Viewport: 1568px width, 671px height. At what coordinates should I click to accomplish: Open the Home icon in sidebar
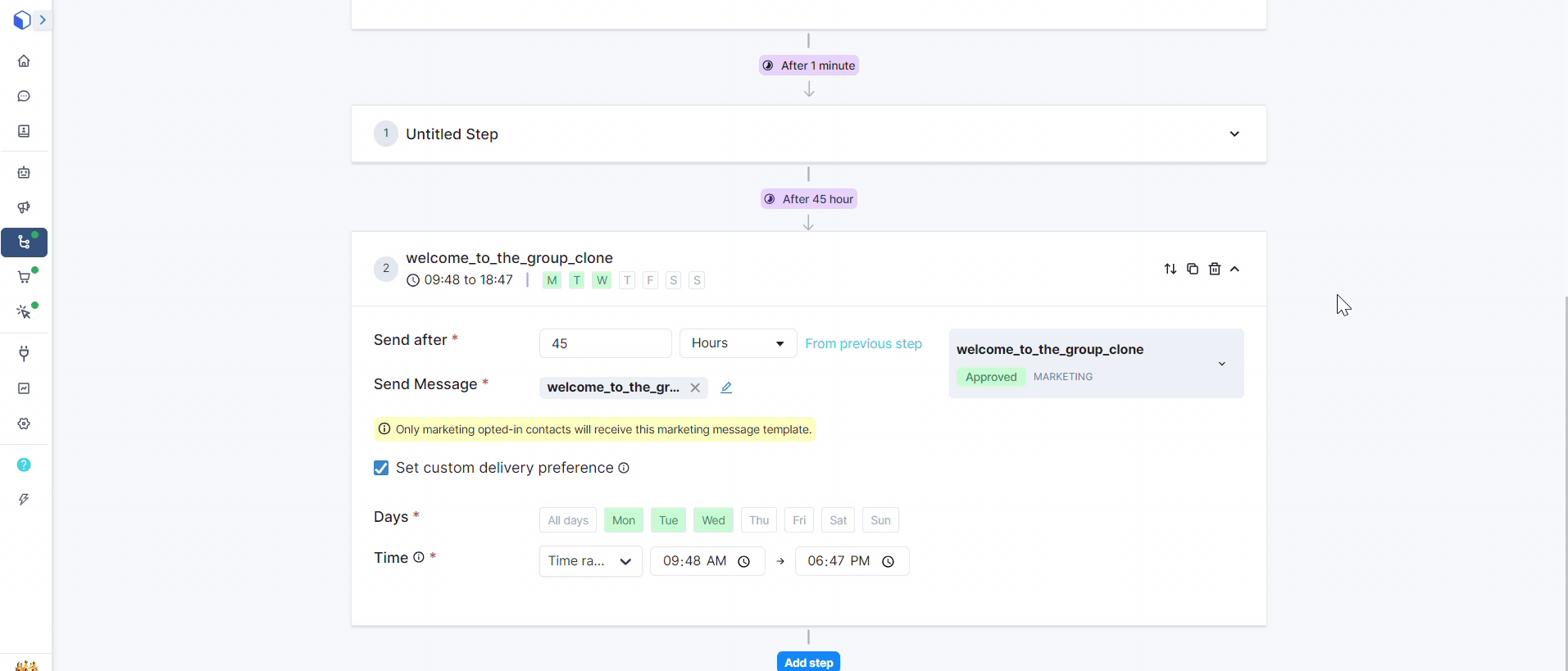[24, 61]
